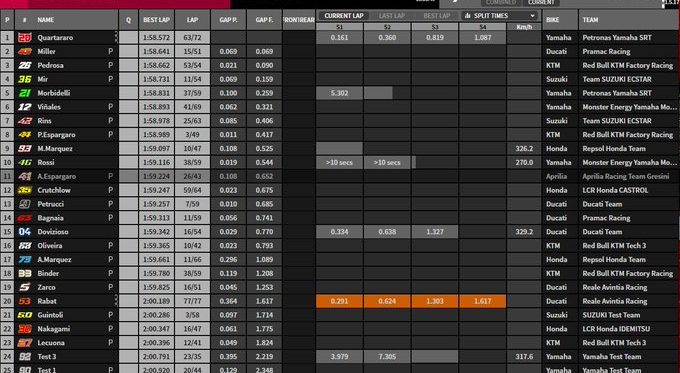This screenshot has width=680, height=373.
Task: Click Oliveira's number 88 badge
Action: coord(25,245)
